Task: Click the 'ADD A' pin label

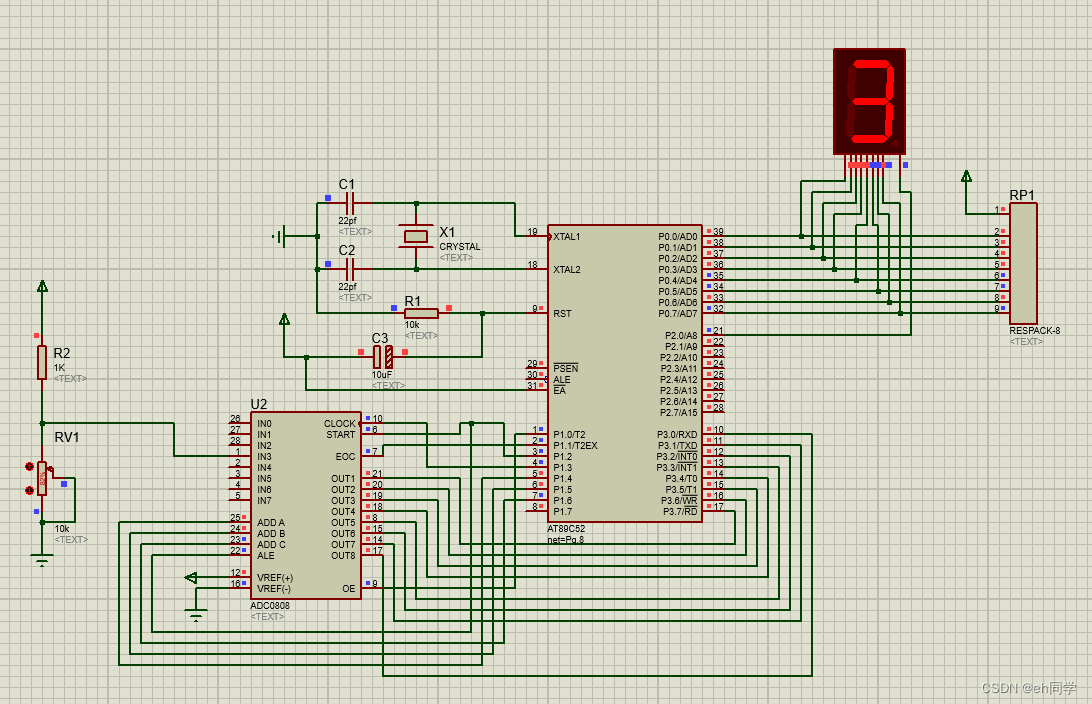Action: pos(271,522)
